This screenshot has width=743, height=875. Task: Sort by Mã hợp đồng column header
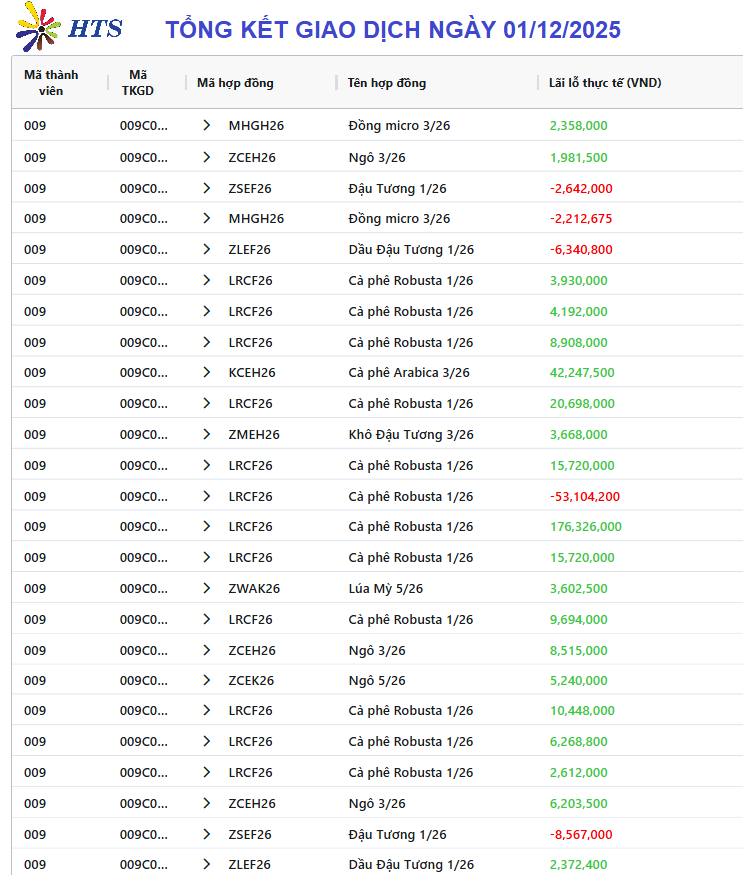[235, 83]
